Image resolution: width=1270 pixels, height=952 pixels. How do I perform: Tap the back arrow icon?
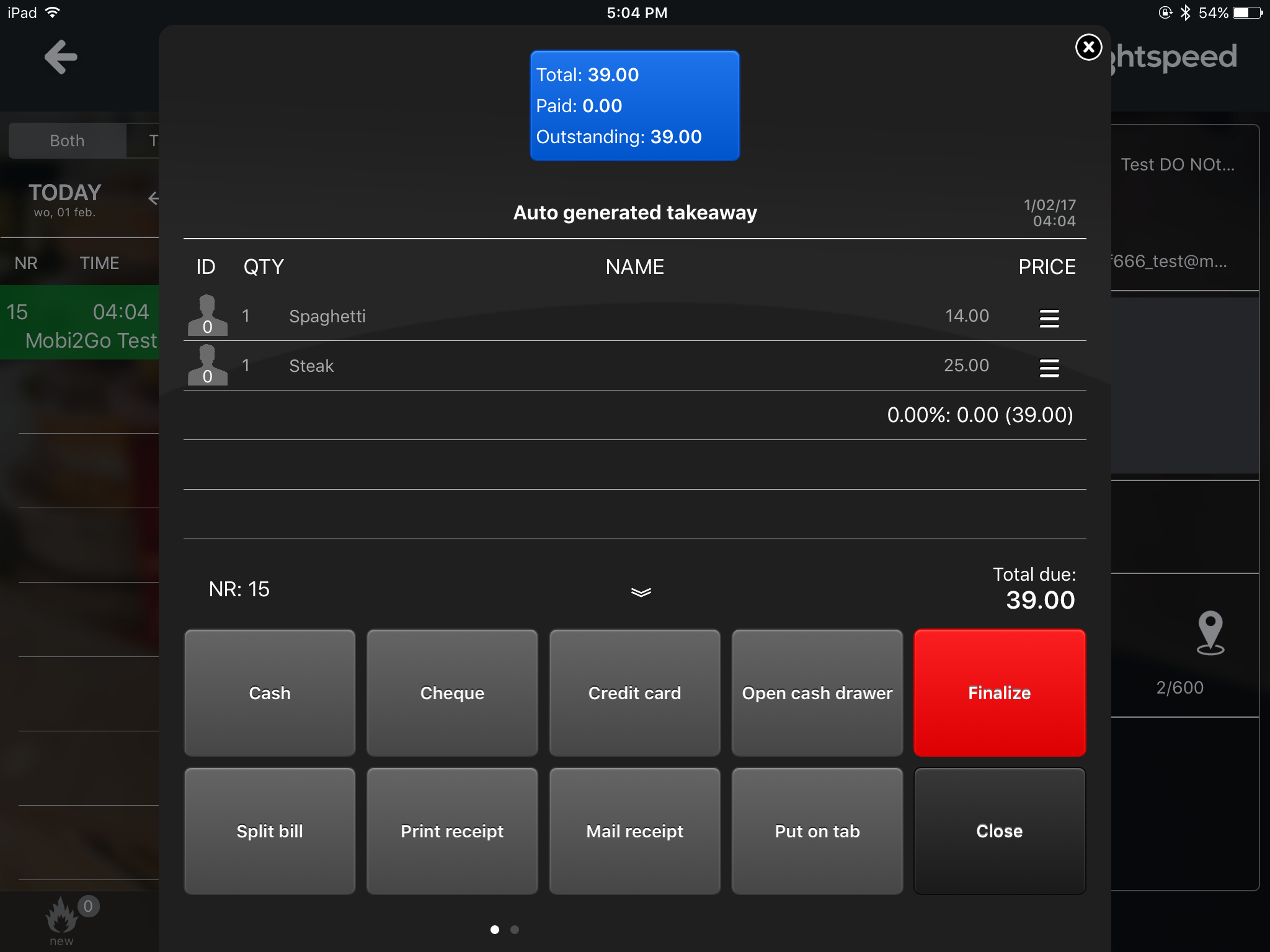[61, 57]
